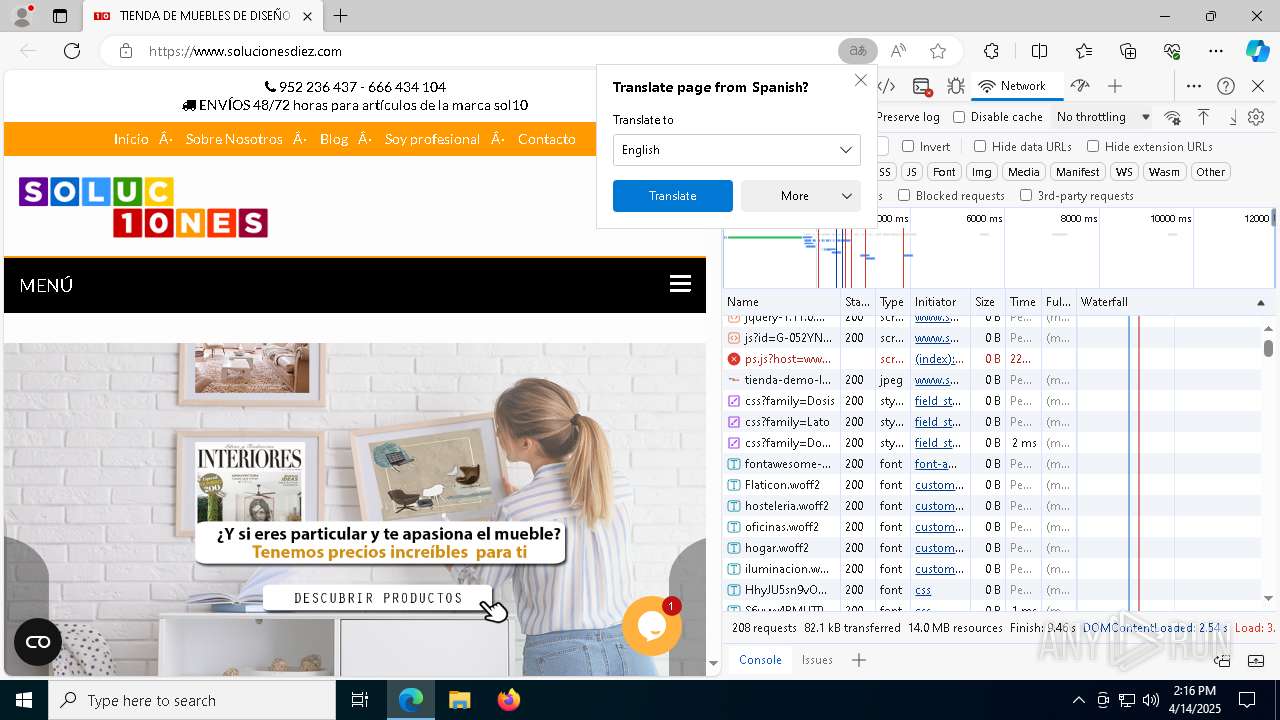Open Soy profesional menu item
Image resolution: width=1280 pixels, height=720 pixels.
(432, 139)
